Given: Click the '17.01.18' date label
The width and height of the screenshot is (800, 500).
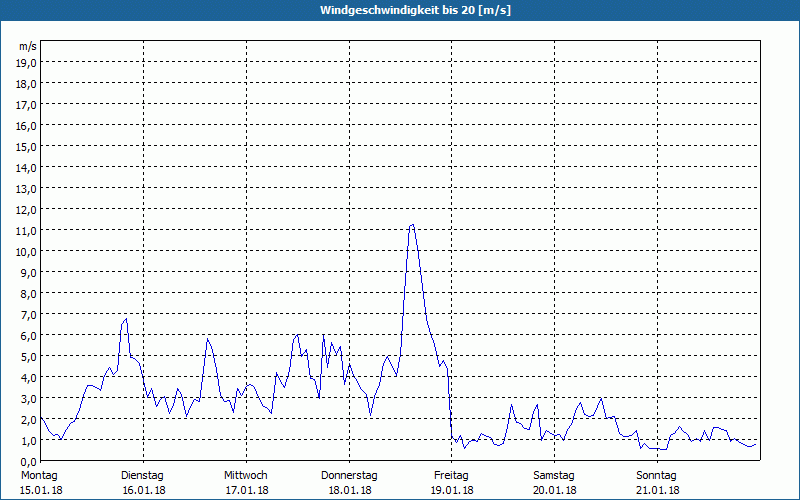Looking at the screenshot, I should click(x=247, y=490).
